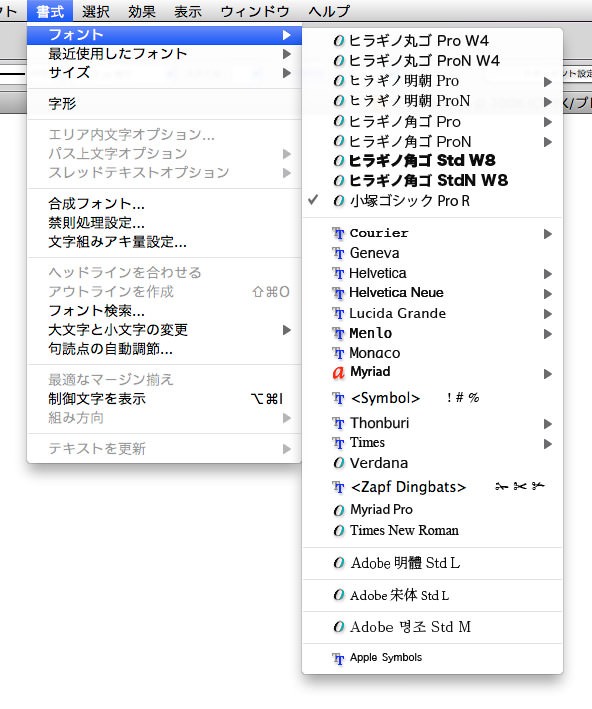Viewport: 592px width, 709px height.
Task: Click the checked 小塚ゴシック Pro R font
Action: coord(432,201)
